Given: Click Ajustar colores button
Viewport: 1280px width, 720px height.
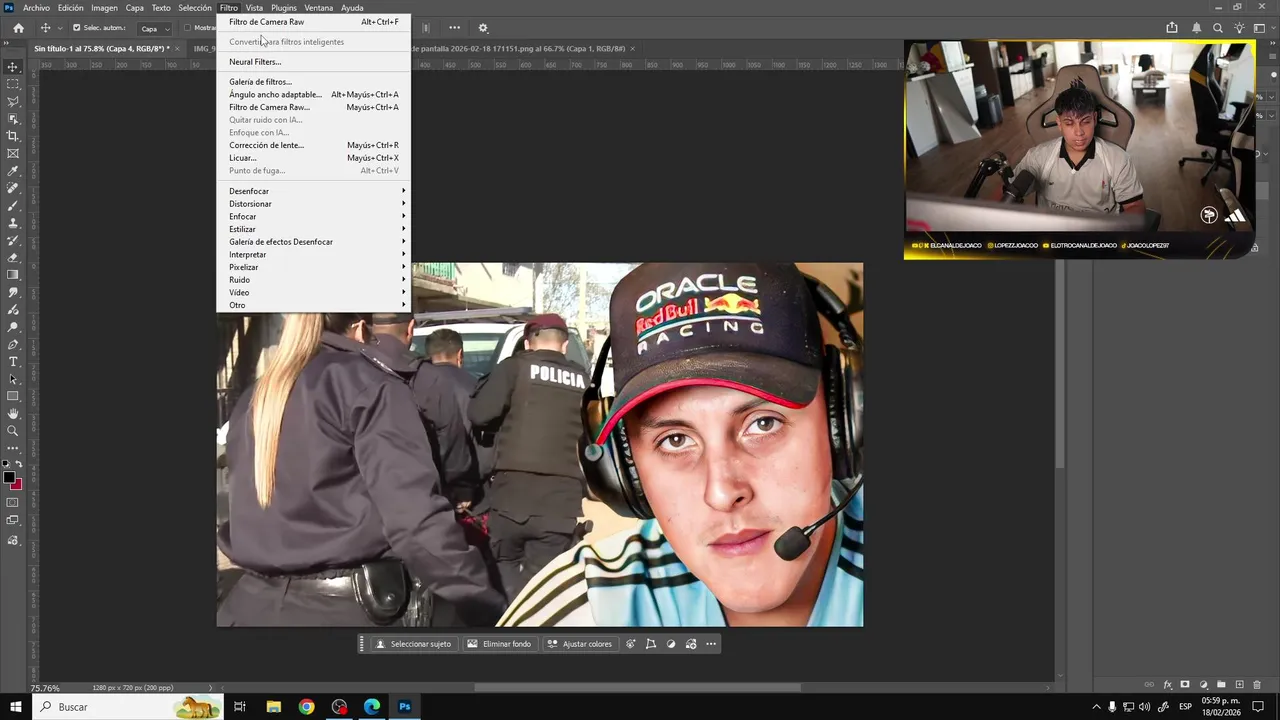Looking at the screenshot, I should tap(580, 644).
